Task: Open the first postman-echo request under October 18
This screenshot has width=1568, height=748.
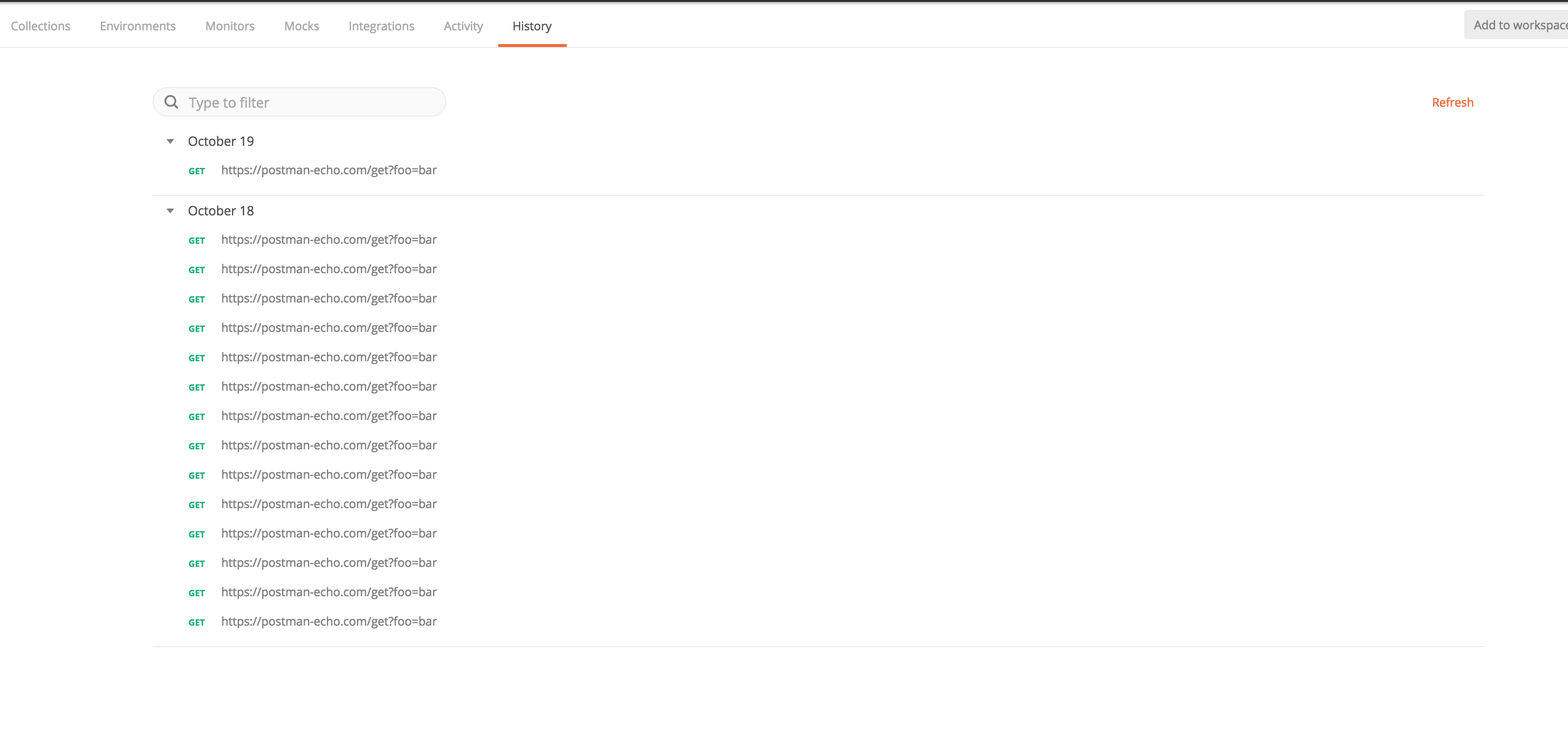Action: [x=329, y=239]
